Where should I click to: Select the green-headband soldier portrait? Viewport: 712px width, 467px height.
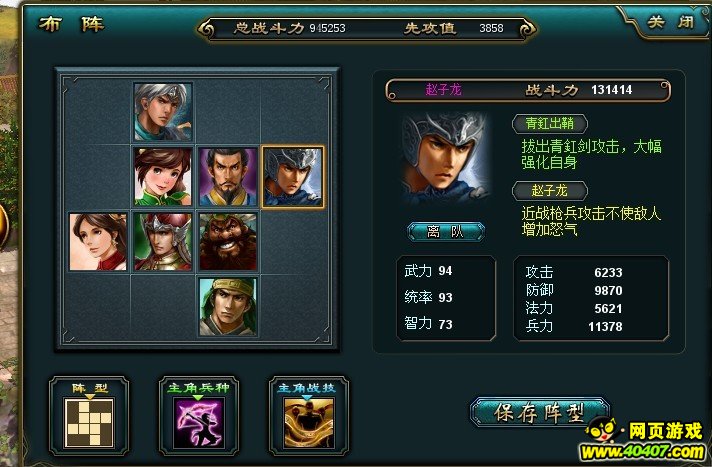(228, 307)
